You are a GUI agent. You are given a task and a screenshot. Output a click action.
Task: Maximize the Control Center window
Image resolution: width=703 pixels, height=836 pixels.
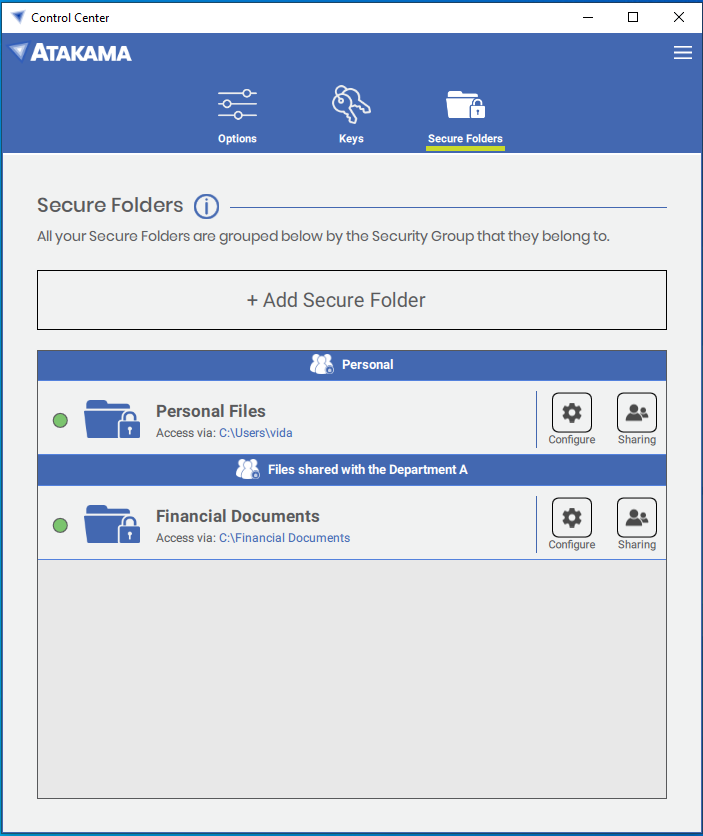tap(633, 17)
